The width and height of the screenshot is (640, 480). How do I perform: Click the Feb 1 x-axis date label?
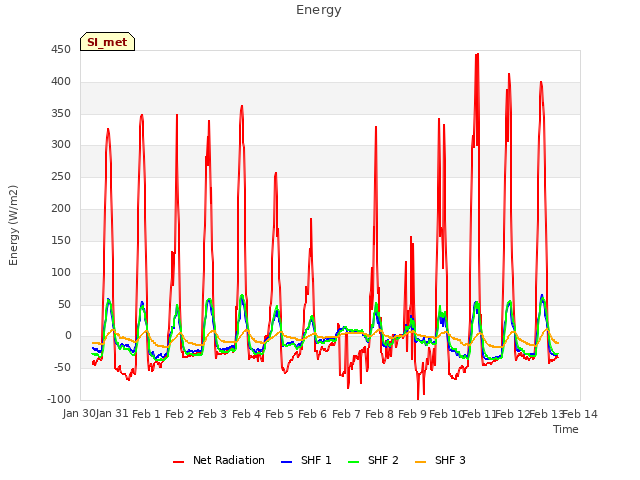tap(146, 414)
